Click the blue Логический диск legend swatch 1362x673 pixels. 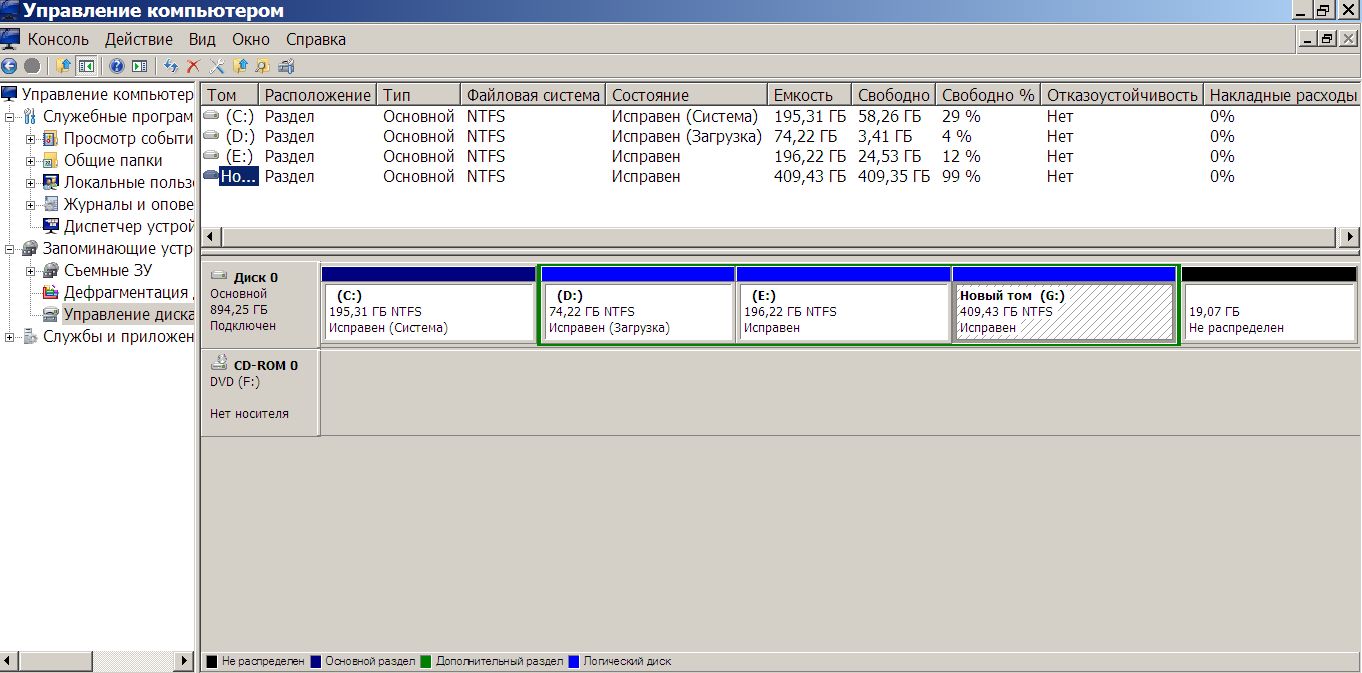pos(574,661)
